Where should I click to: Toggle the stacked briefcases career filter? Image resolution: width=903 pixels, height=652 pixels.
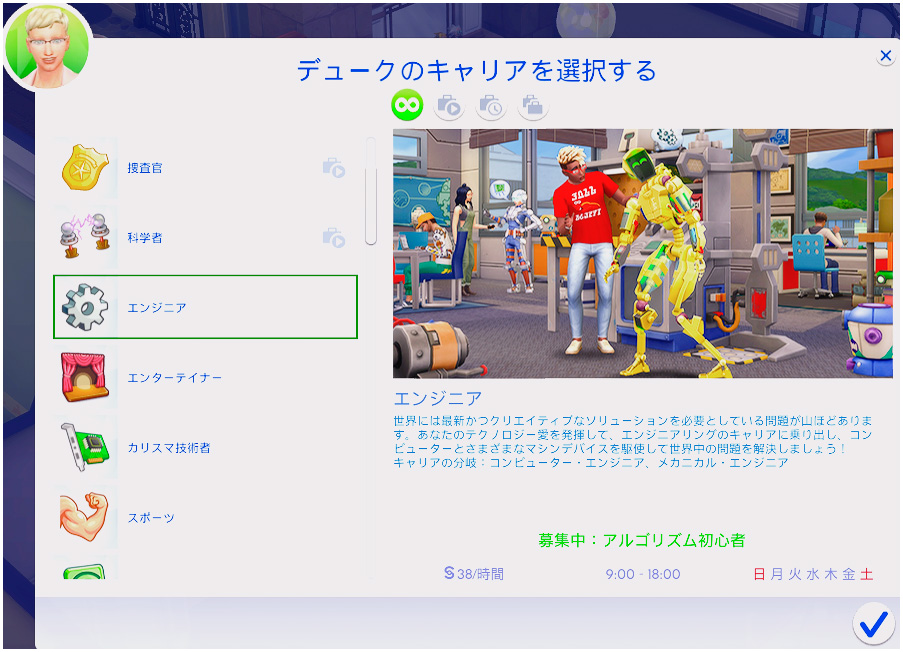click(533, 105)
